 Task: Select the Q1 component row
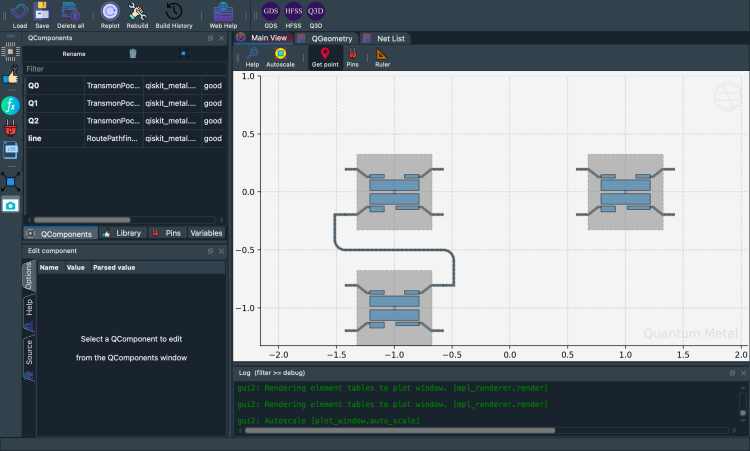pyautogui.click(x=125, y=103)
